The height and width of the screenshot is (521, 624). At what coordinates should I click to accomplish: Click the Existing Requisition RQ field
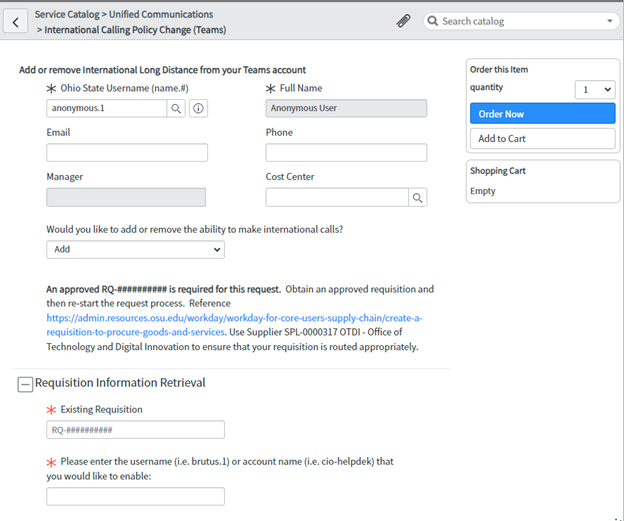pyautogui.click(x=135, y=430)
